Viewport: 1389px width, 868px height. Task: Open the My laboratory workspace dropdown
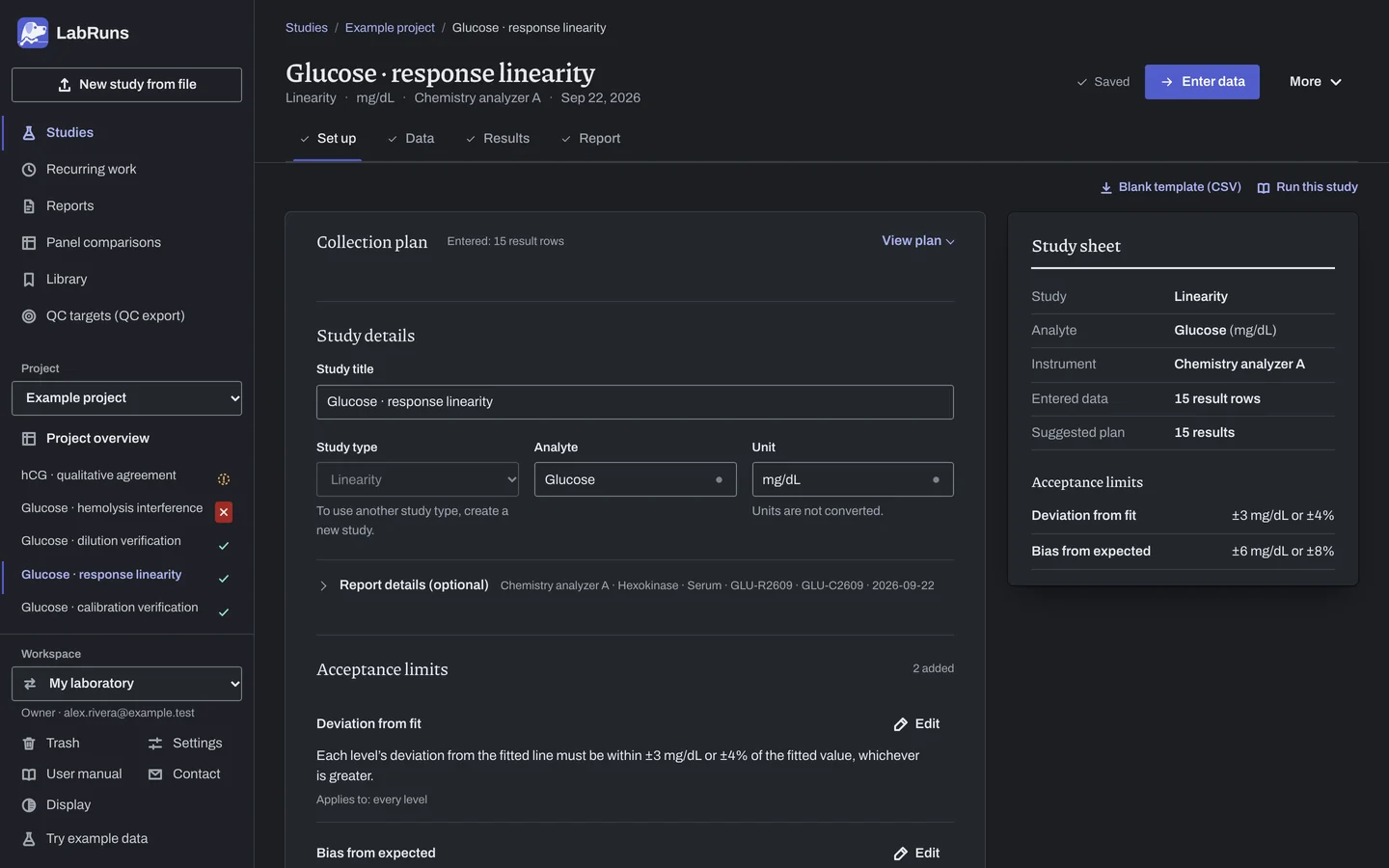click(x=126, y=684)
